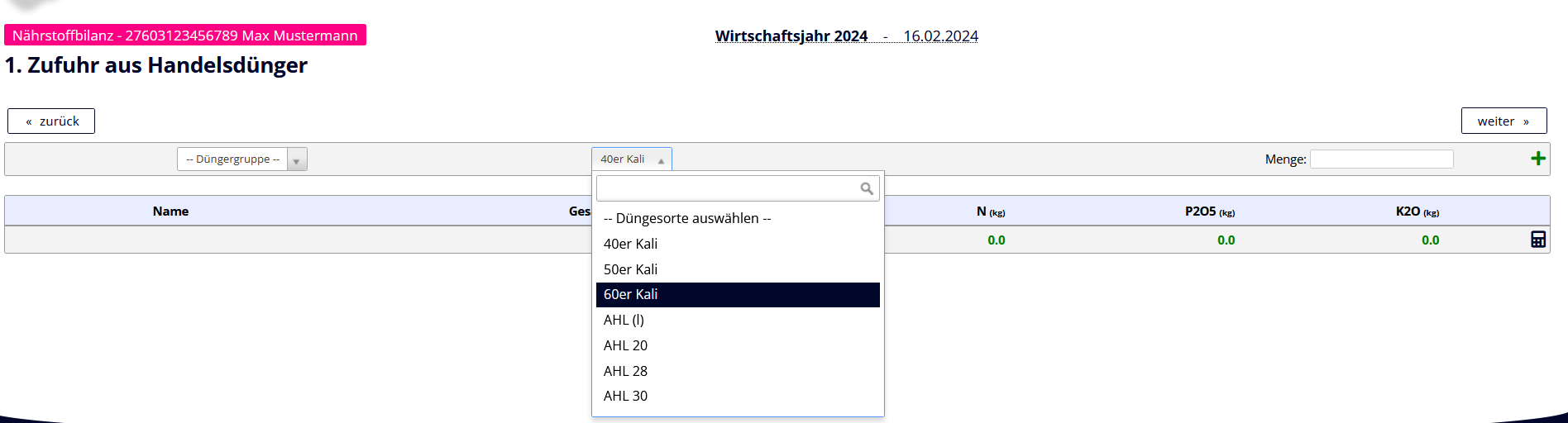Continue with the weiter button
This screenshot has width=1568, height=423.
pyautogui.click(x=1503, y=121)
